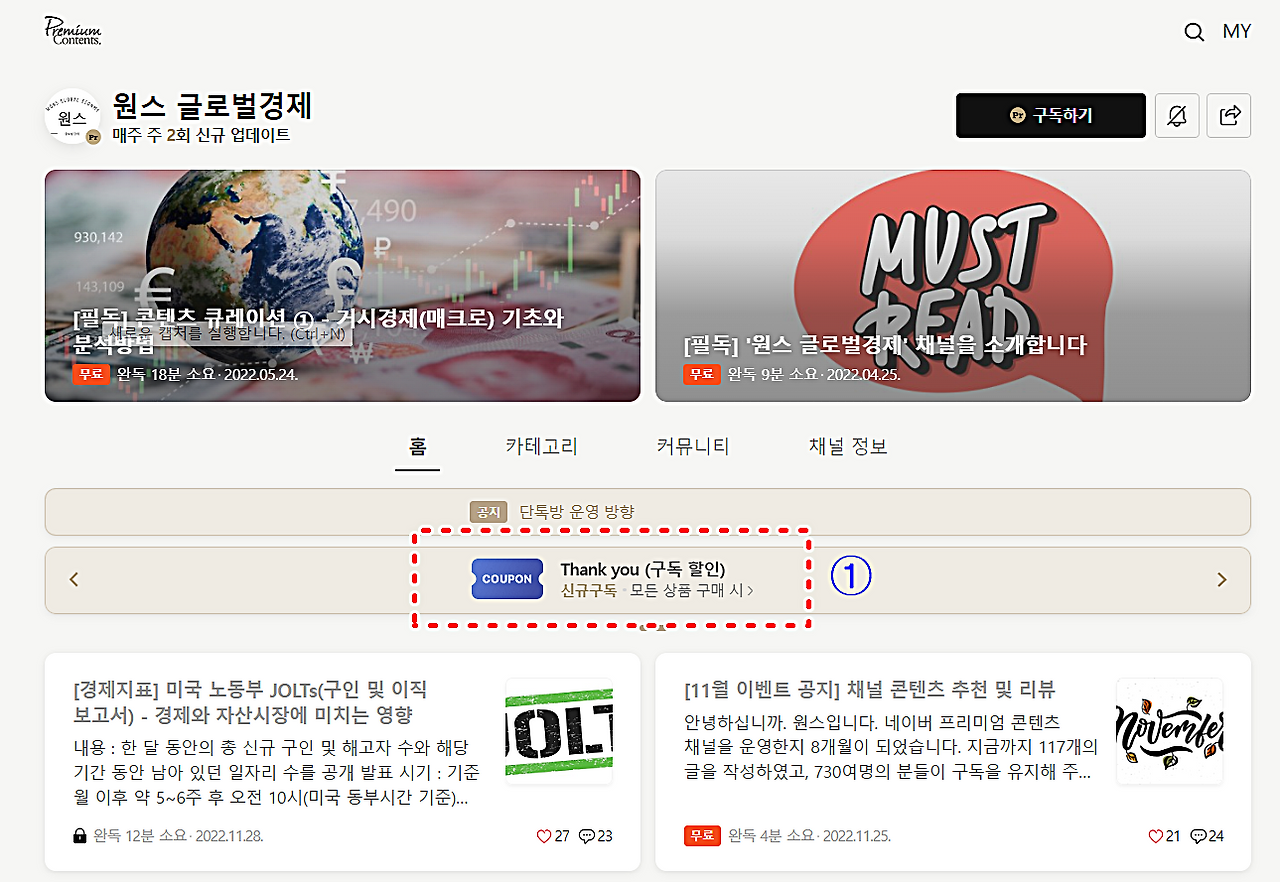Open the 채널 정보 tab
The height and width of the screenshot is (882, 1280).
click(848, 446)
